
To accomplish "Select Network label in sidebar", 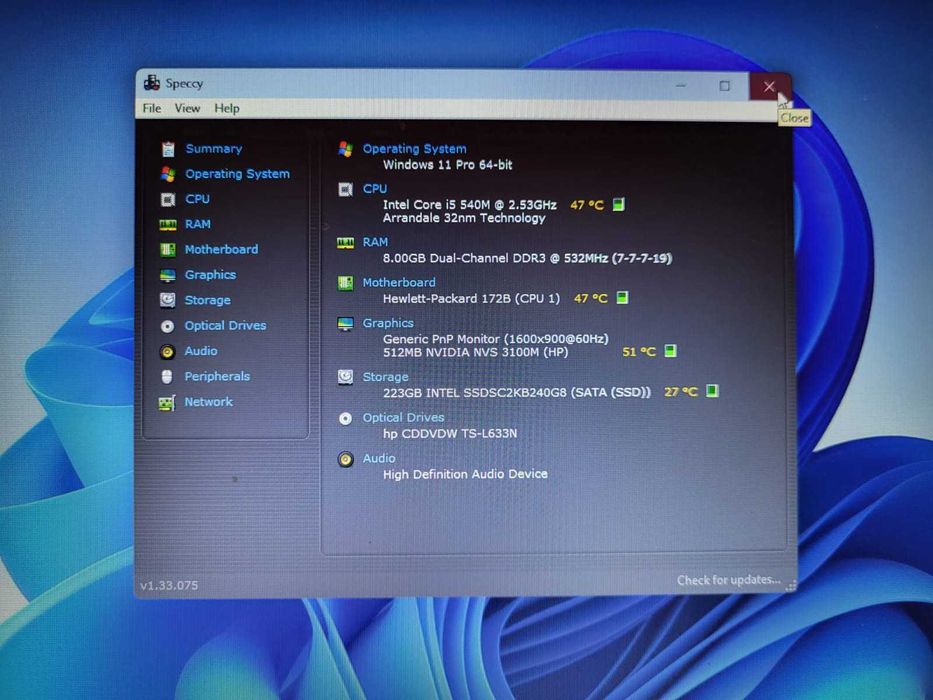I will 208,402.
